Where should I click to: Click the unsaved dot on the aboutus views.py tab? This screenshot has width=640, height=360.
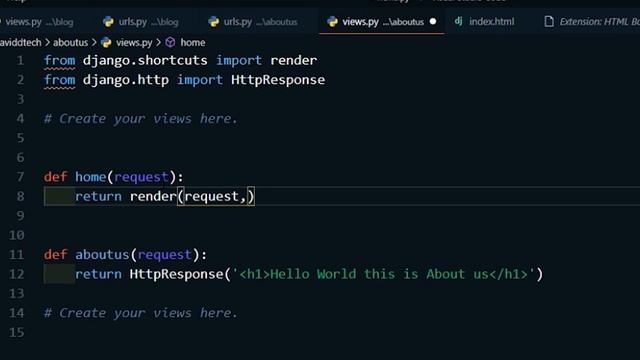coord(433,22)
